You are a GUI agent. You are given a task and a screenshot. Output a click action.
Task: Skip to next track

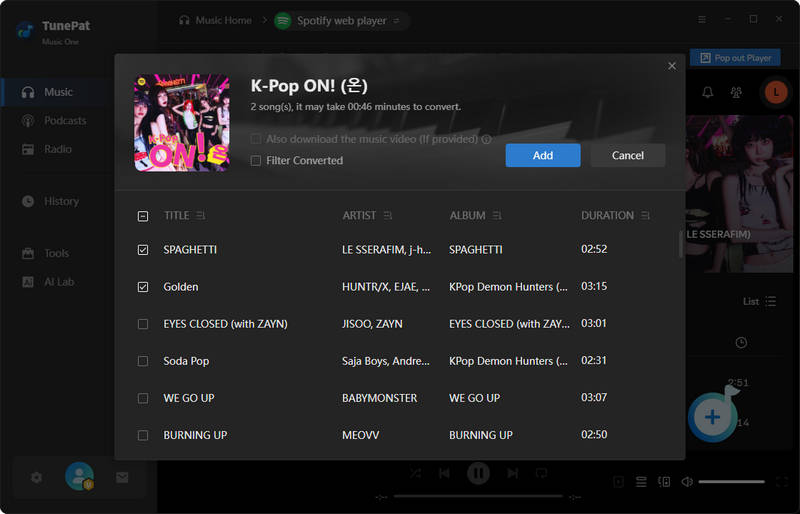512,473
